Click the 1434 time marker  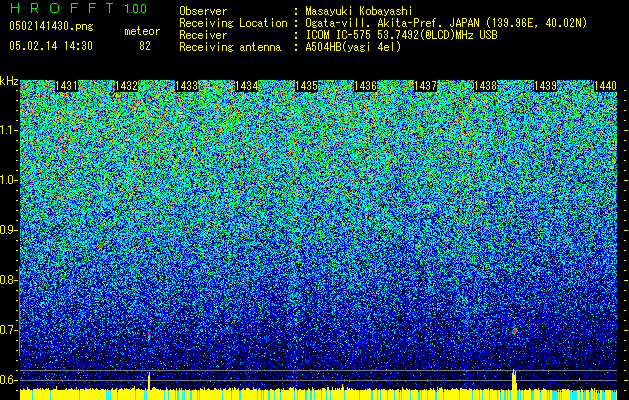pyautogui.click(x=246, y=86)
